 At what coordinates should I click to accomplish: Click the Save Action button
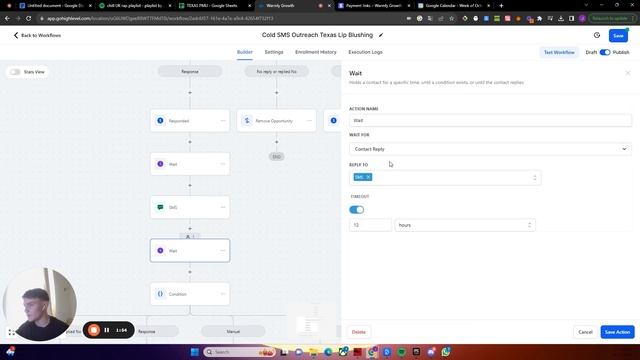pyautogui.click(x=617, y=332)
